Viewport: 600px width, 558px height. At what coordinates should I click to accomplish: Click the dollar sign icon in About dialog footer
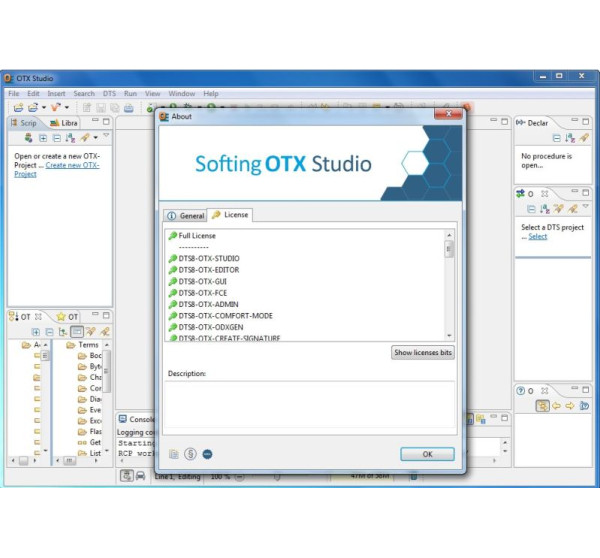190,453
